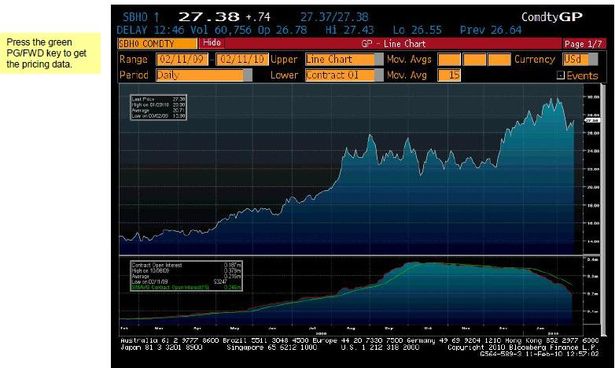This screenshot has height=368, width=615.
Task: Click the Prev 26.64 value
Action: pos(491,30)
